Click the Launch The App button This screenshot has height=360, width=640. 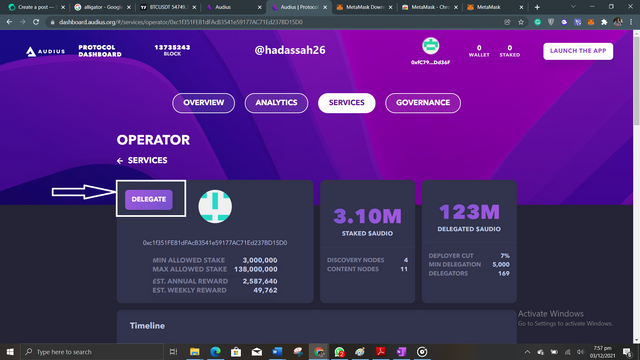point(578,51)
